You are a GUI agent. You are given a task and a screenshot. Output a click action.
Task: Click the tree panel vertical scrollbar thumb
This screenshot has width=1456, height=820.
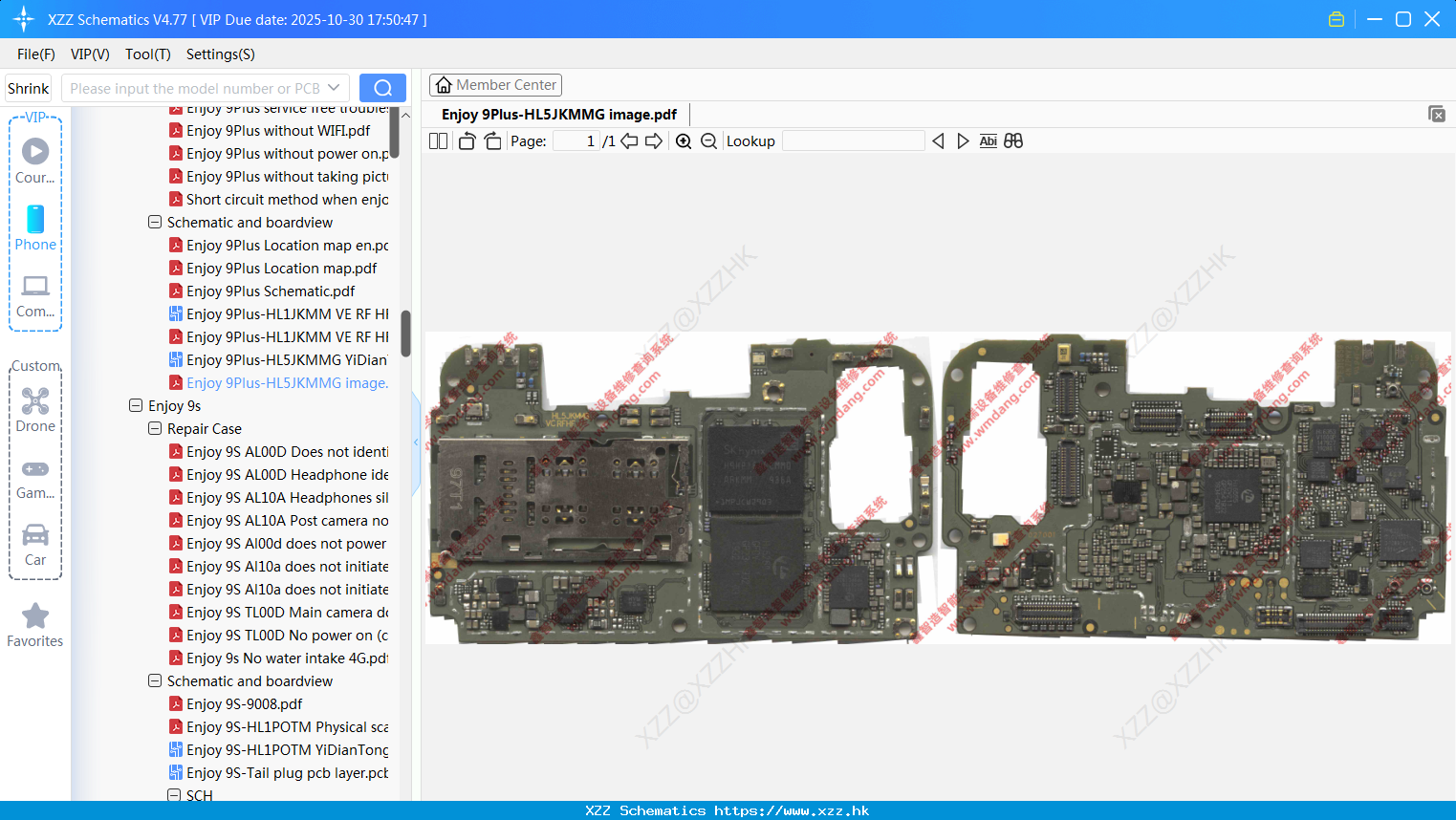pyautogui.click(x=405, y=334)
